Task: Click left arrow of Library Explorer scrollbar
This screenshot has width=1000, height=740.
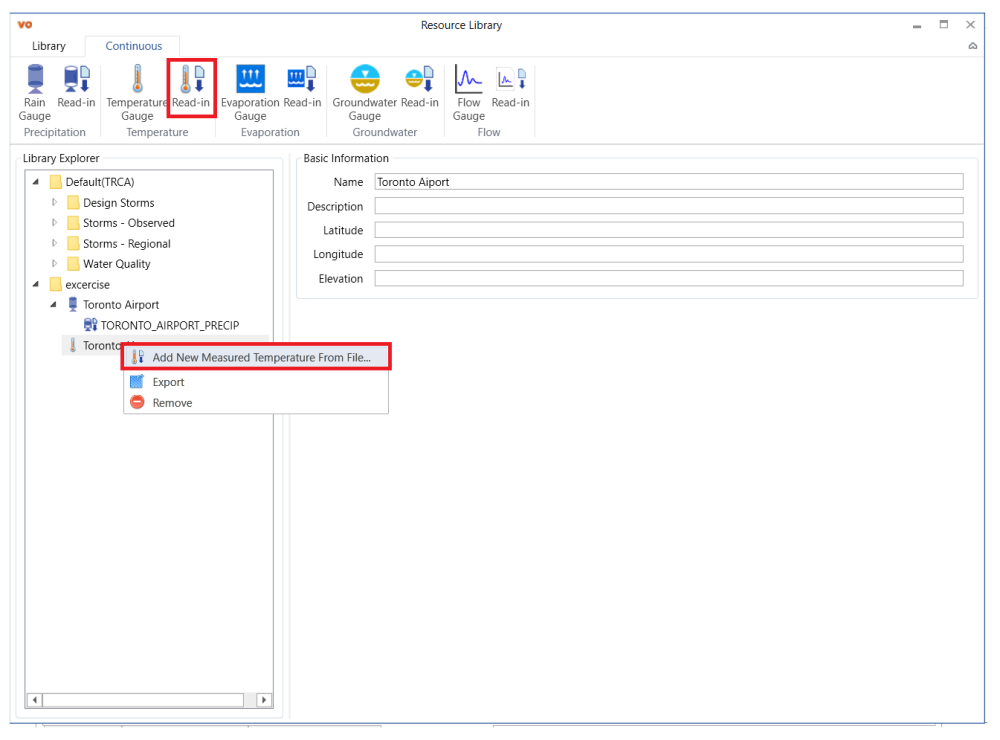Action: (34, 700)
